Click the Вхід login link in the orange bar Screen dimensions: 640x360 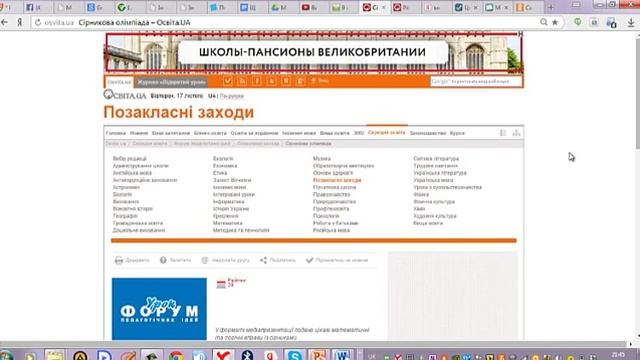[x=320, y=81]
